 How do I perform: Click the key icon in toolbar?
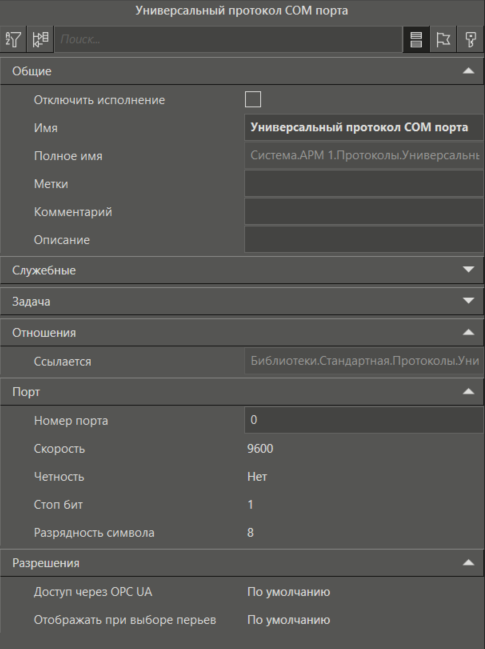tap(470, 39)
